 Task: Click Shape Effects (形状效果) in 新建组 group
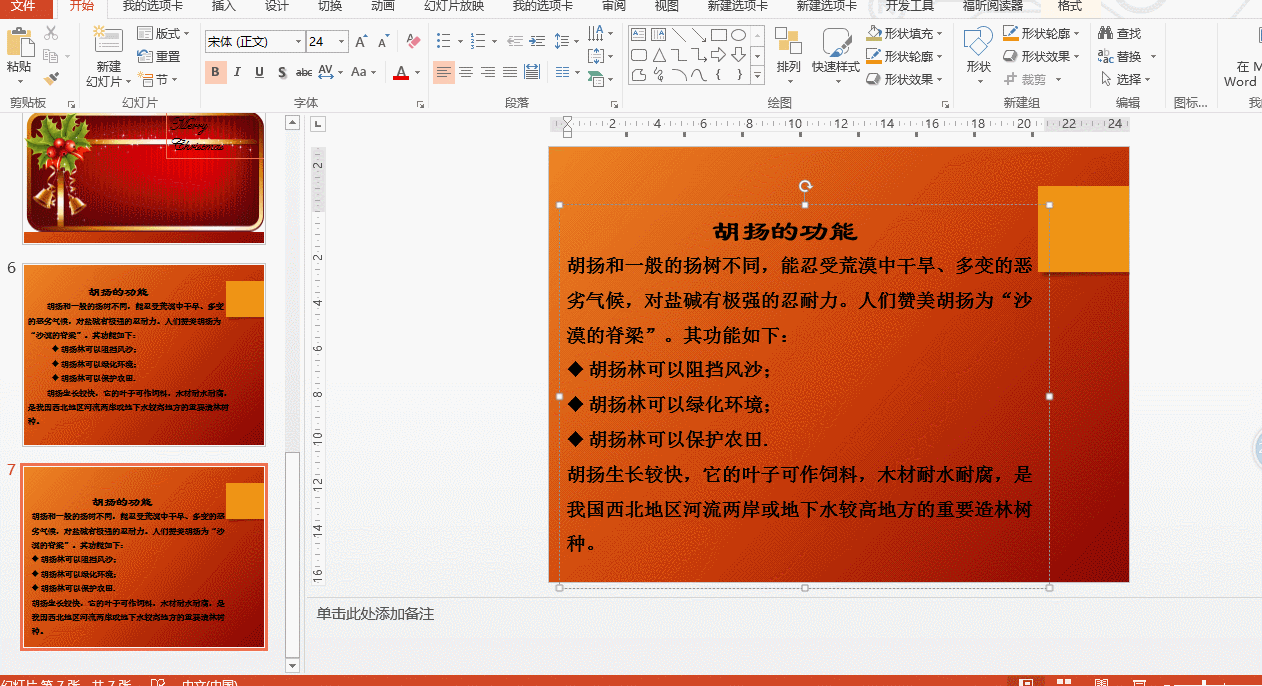pos(1040,56)
